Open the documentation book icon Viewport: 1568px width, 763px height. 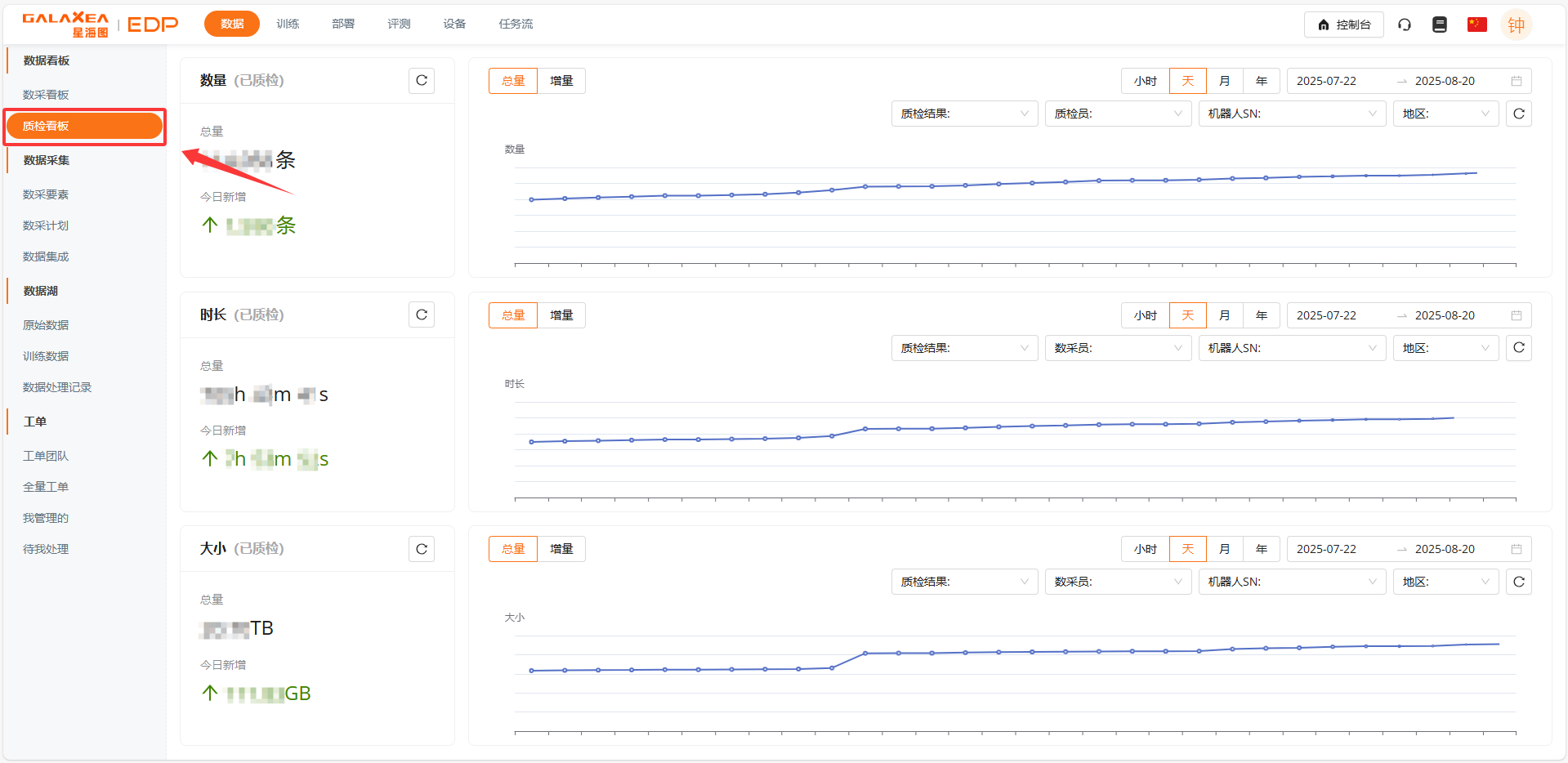[x=1440, y=25]
